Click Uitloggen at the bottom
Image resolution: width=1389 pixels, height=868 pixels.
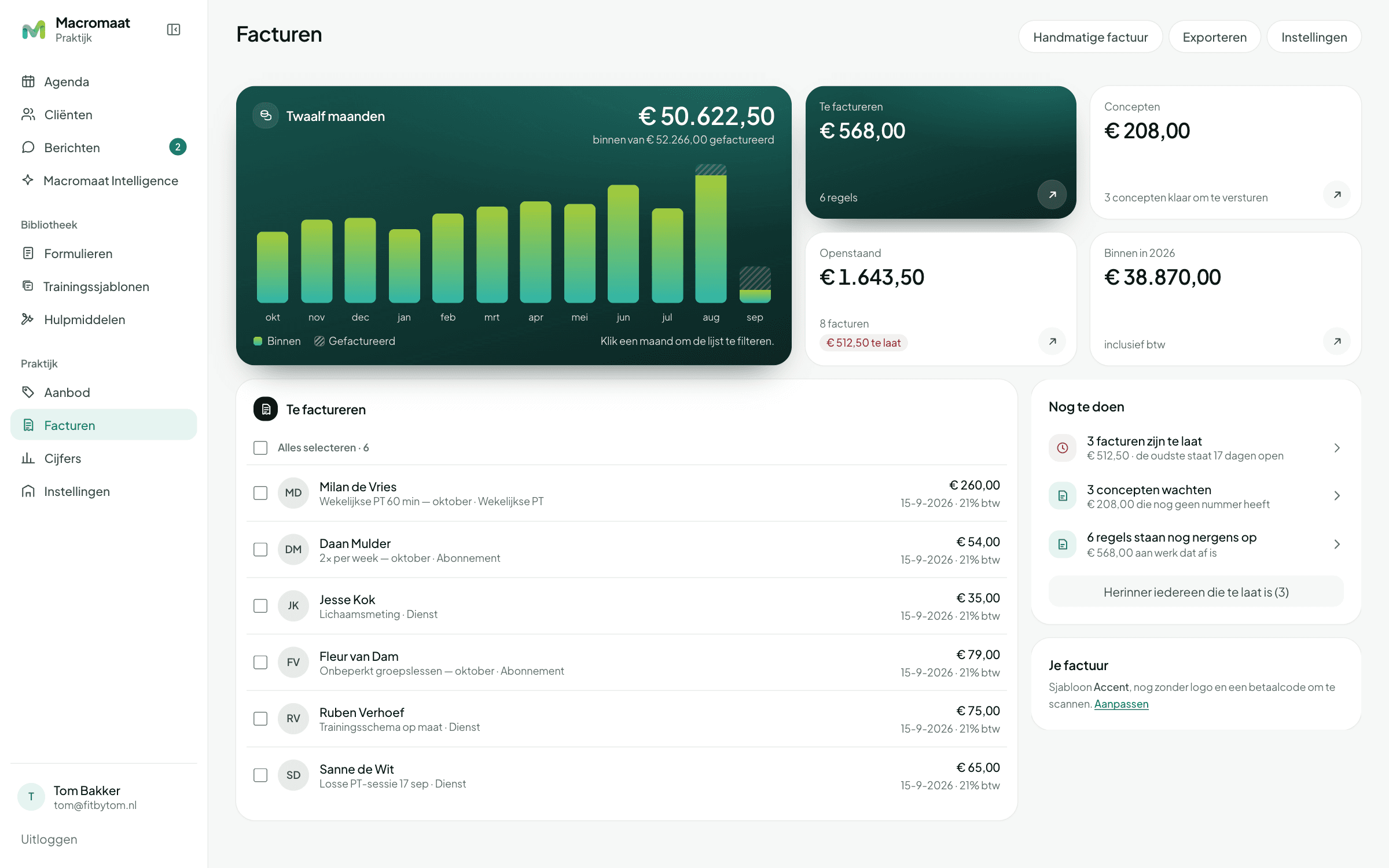pos(49,839)
